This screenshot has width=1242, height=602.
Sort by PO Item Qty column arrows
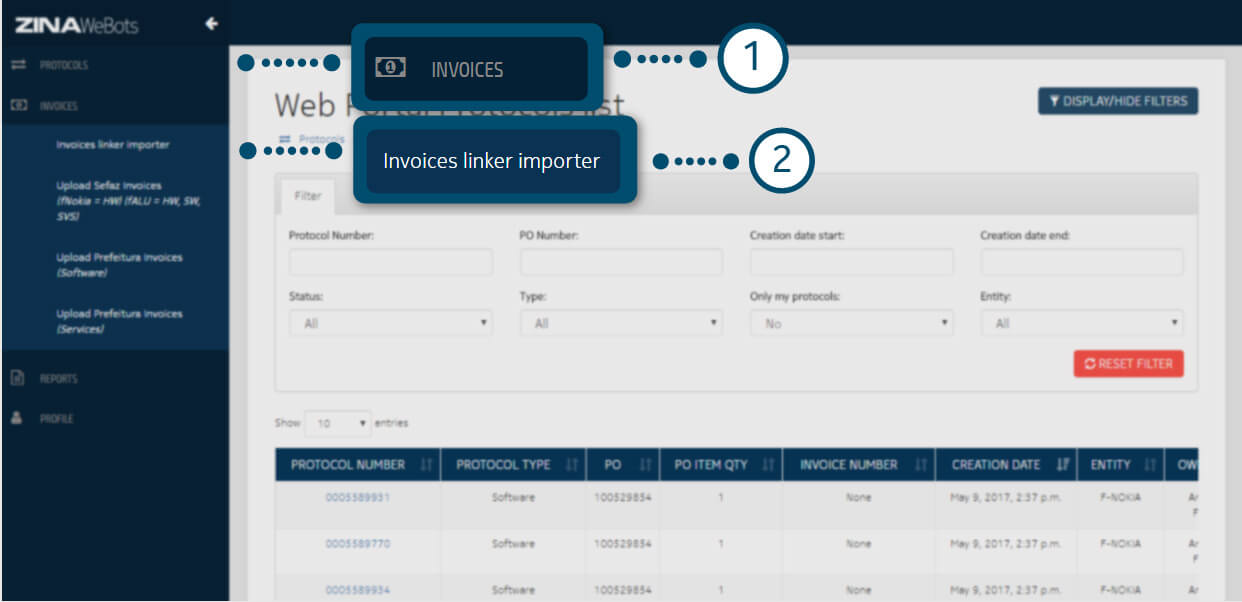tap(766, 465)
